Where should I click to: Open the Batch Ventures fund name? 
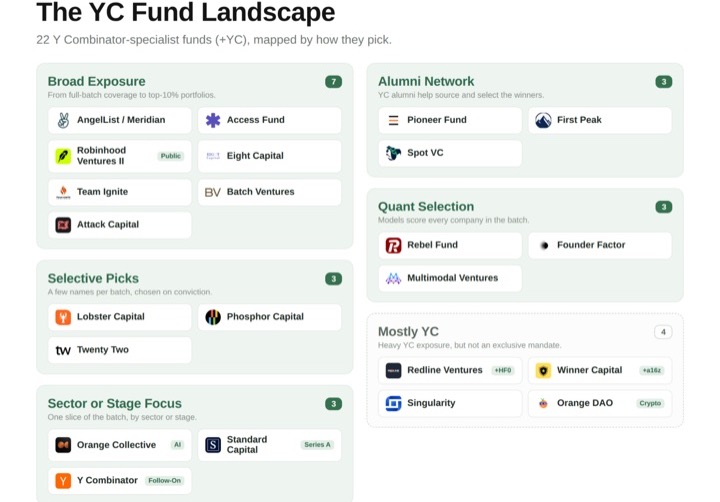[260, 192]
